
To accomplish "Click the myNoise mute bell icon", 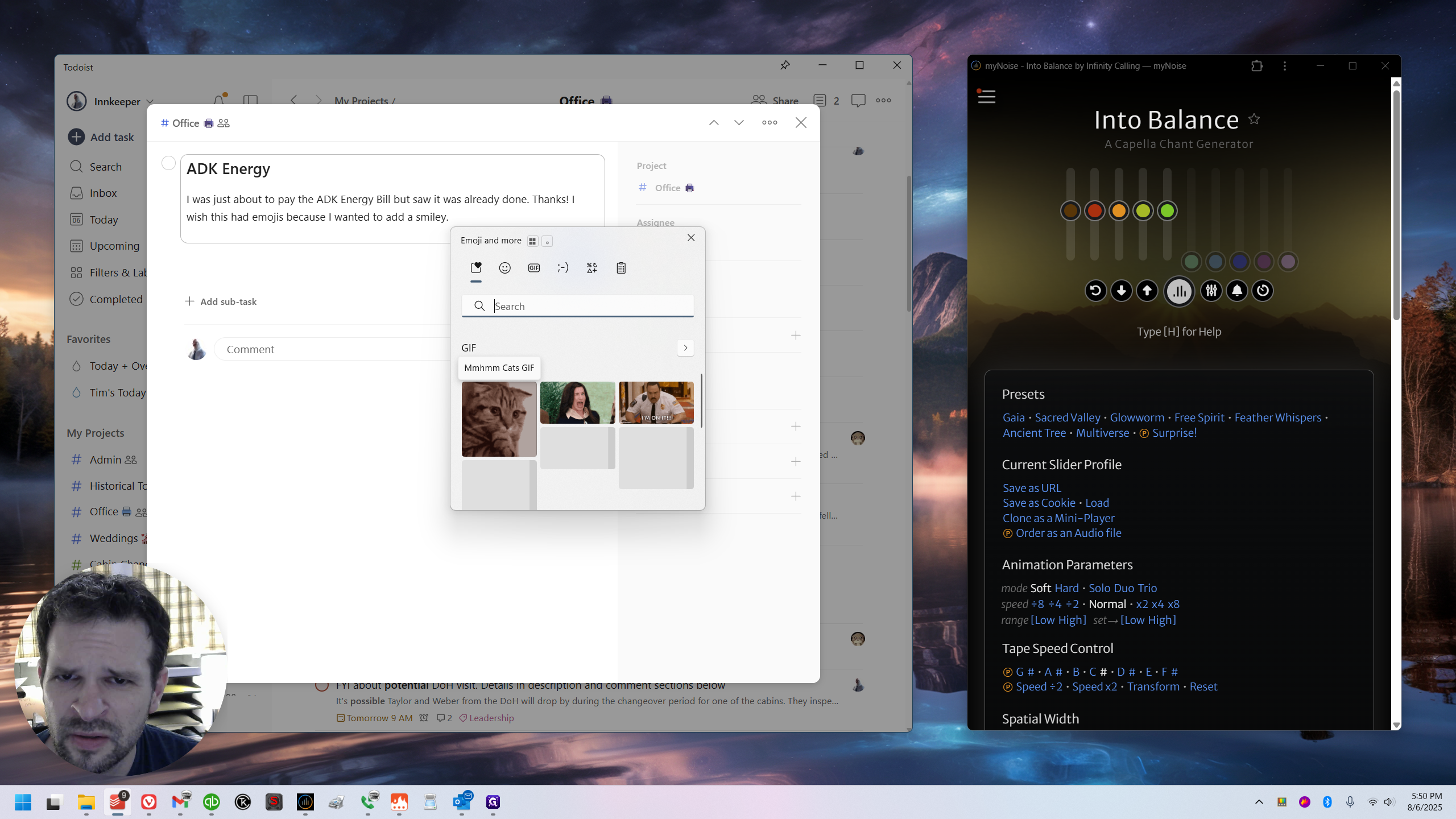I will tap(1237, 291).
